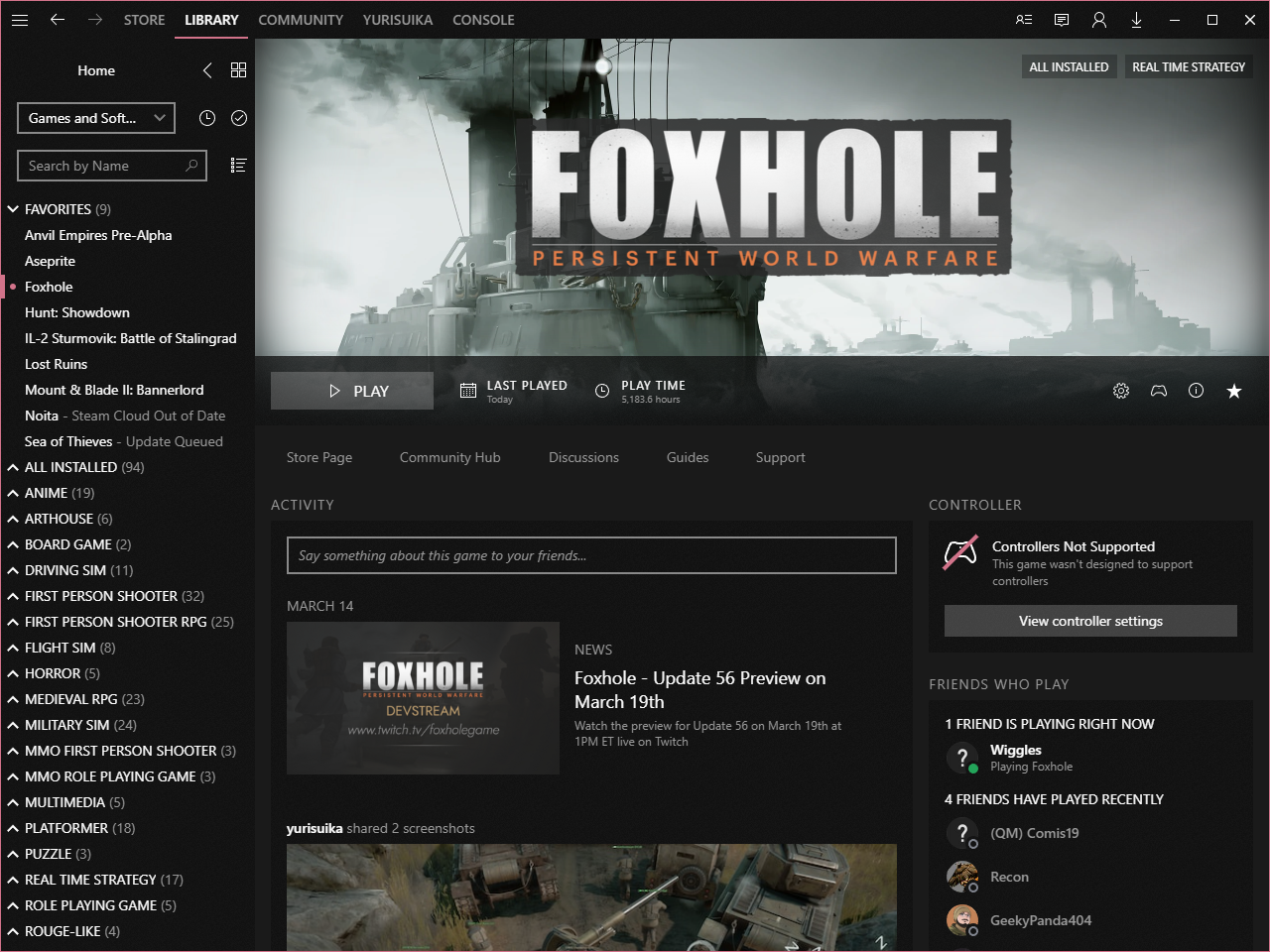1270x952 pixels.
Task: Open the hamburger main menu
Action: [20, 20]
